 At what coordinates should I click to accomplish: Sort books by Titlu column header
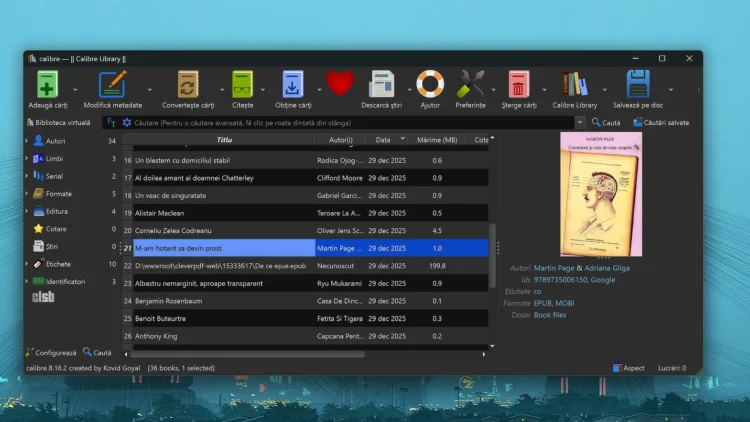click(x=224, y=140)
